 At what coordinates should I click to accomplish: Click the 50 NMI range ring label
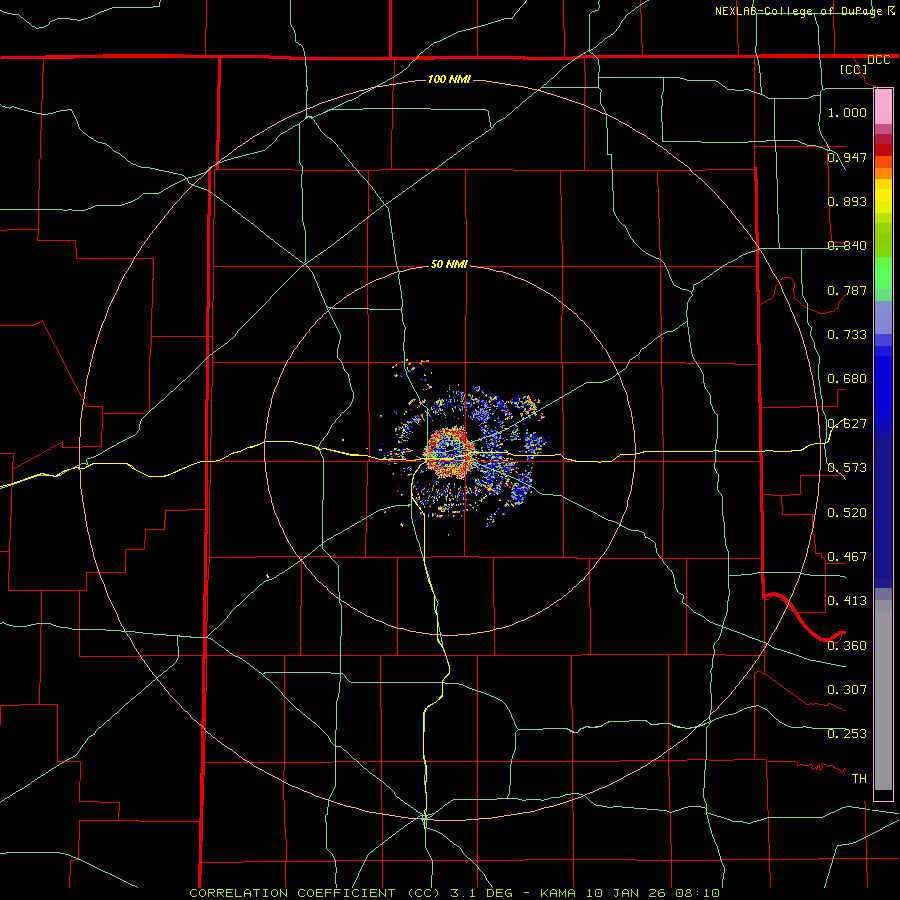(x=449, y=265)
